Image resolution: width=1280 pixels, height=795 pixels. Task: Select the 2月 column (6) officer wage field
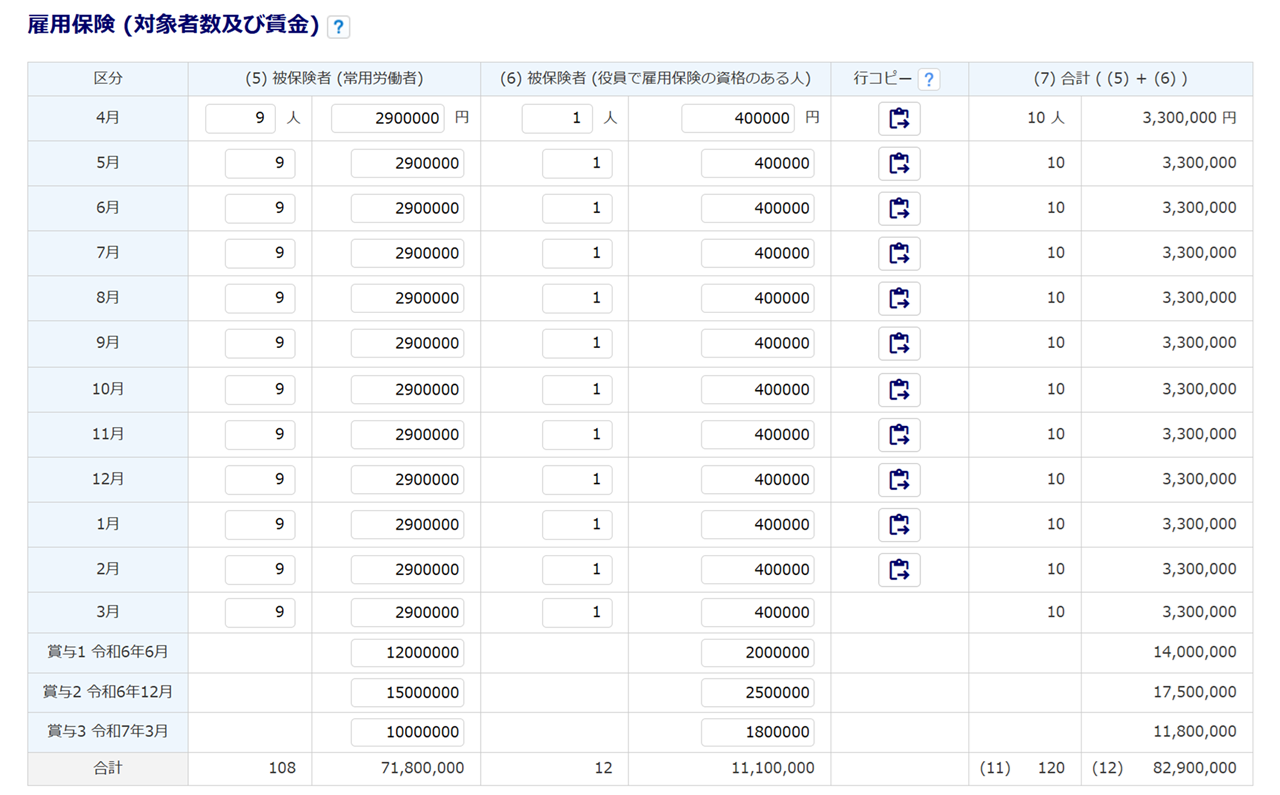(757, 569)
